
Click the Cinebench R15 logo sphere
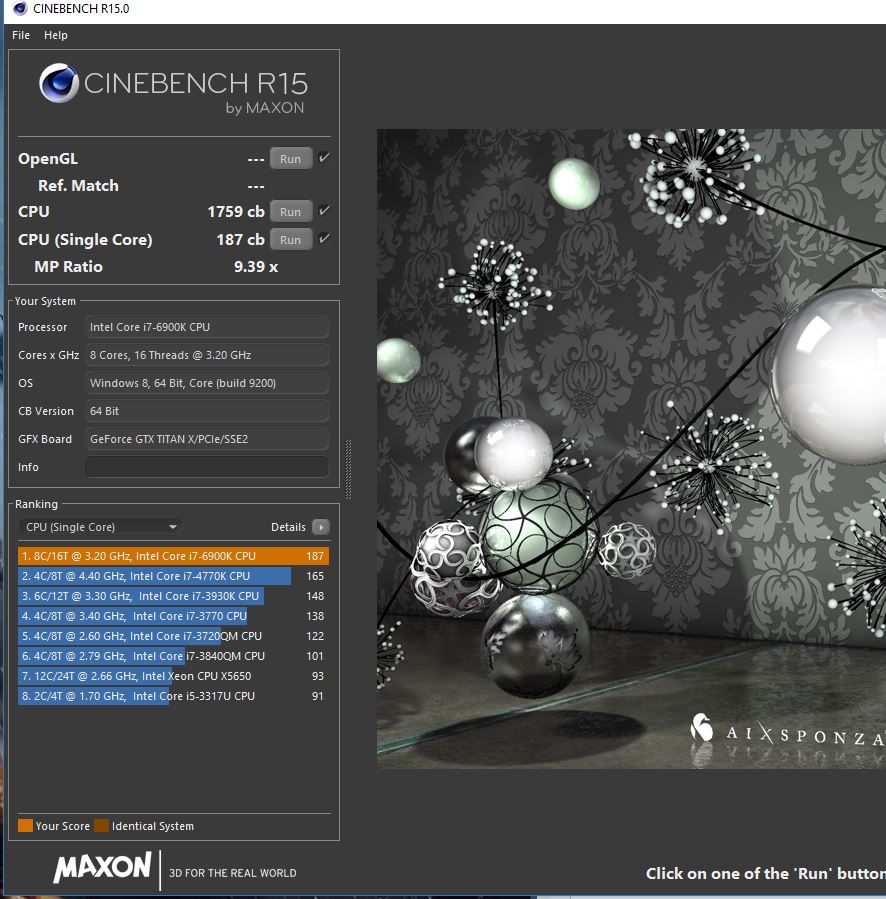coord(58,83)
